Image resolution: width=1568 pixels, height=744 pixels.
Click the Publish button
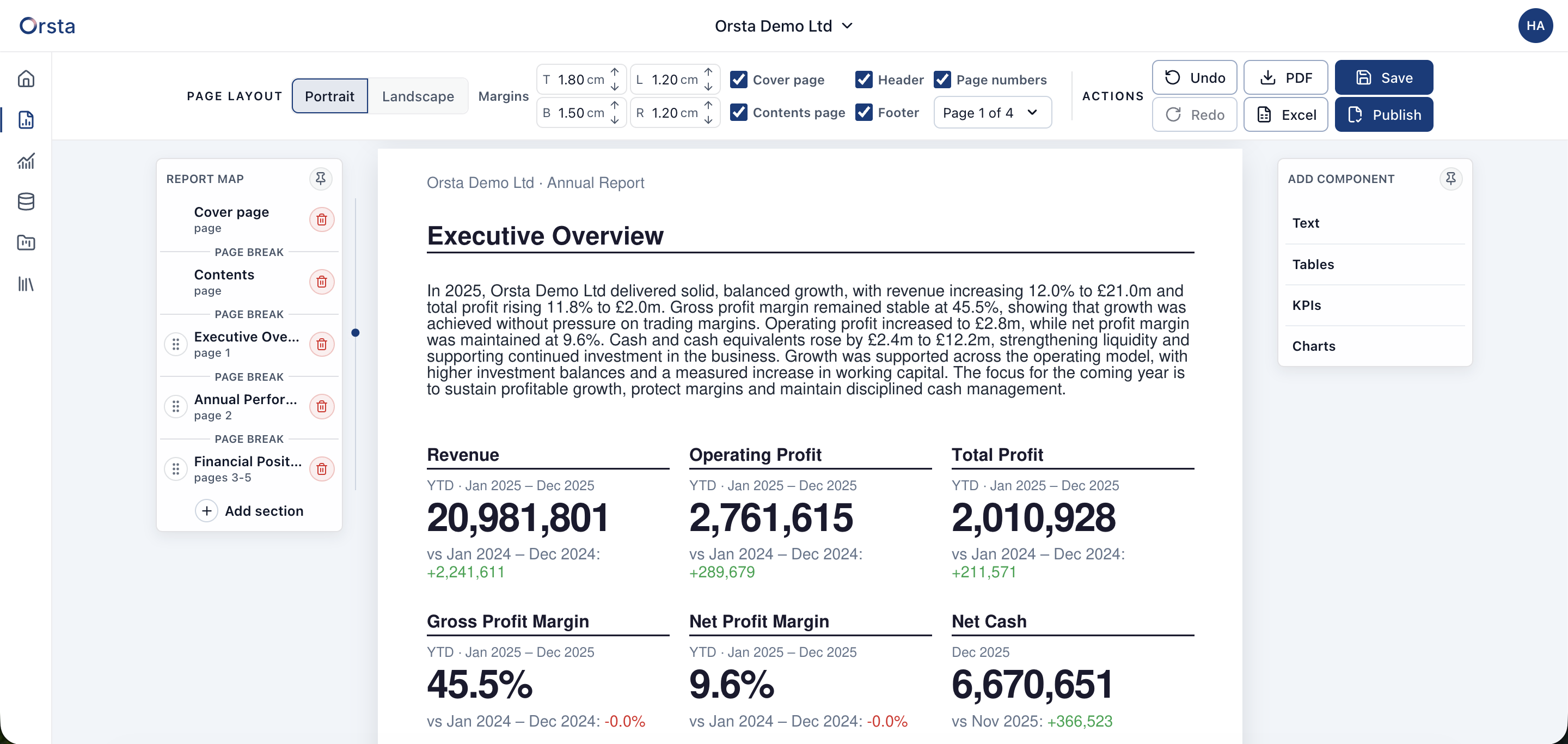tap(1383, 114)
